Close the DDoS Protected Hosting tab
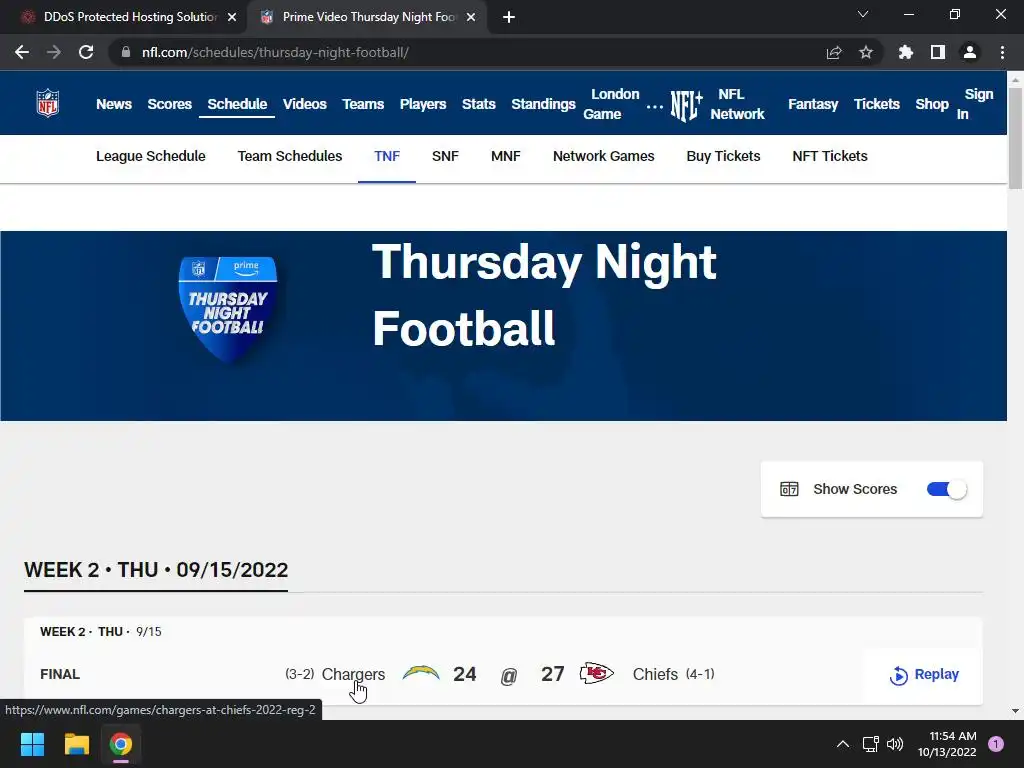Screen dimensions: 1024x768 coord(232,17)
